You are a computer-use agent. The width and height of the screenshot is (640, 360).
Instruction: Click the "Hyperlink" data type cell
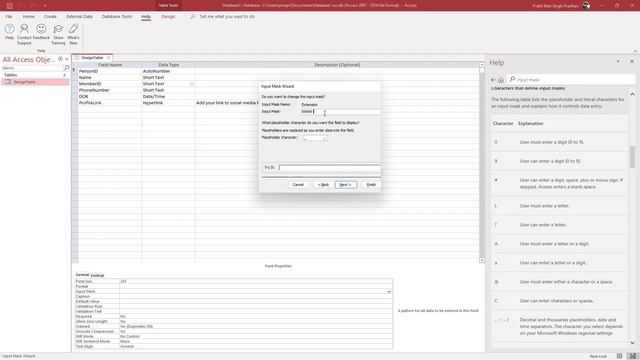pos(168,103)
